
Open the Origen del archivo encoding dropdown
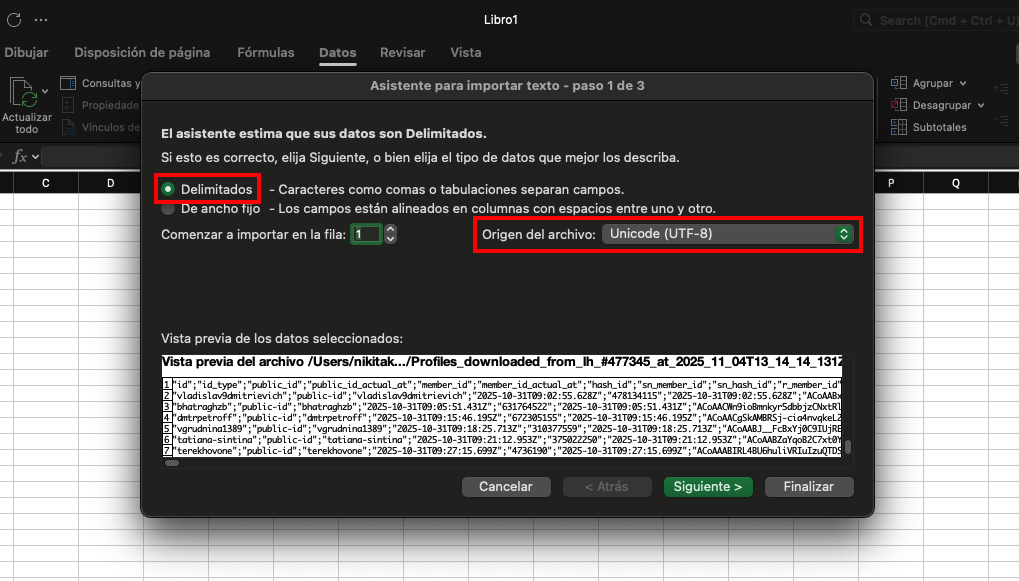pos(726,234)
